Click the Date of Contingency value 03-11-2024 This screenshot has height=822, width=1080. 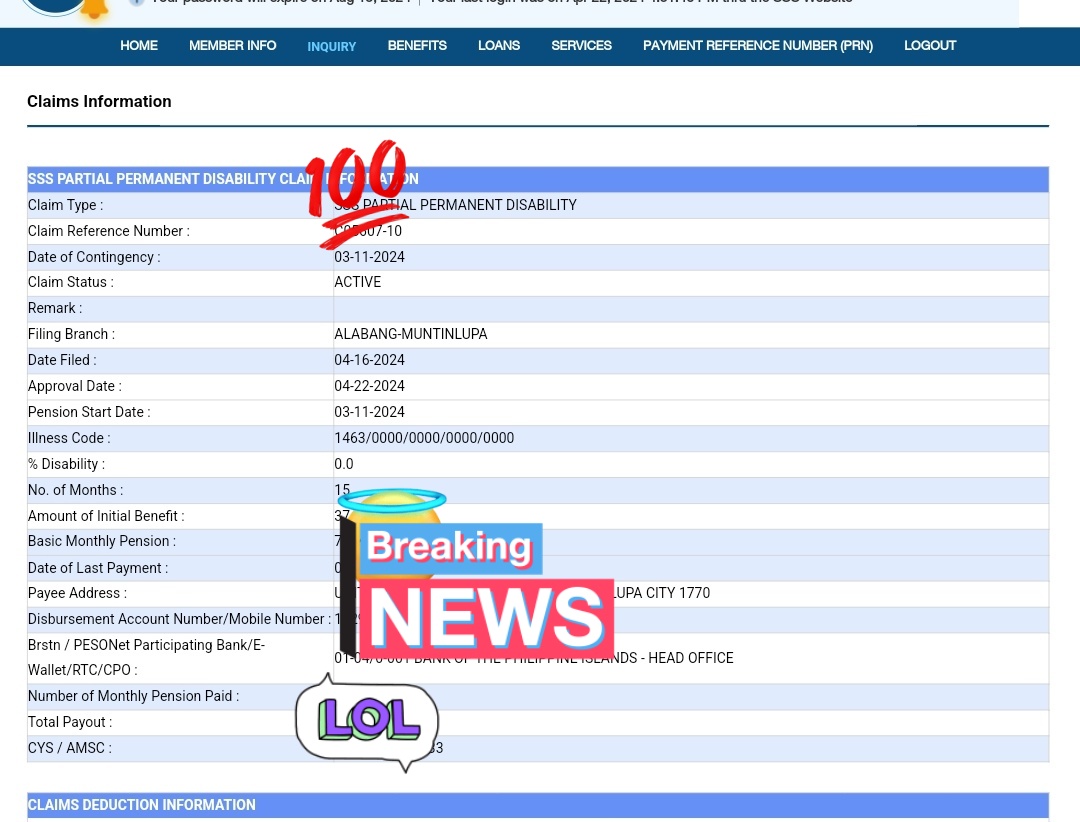pos(369,257)
